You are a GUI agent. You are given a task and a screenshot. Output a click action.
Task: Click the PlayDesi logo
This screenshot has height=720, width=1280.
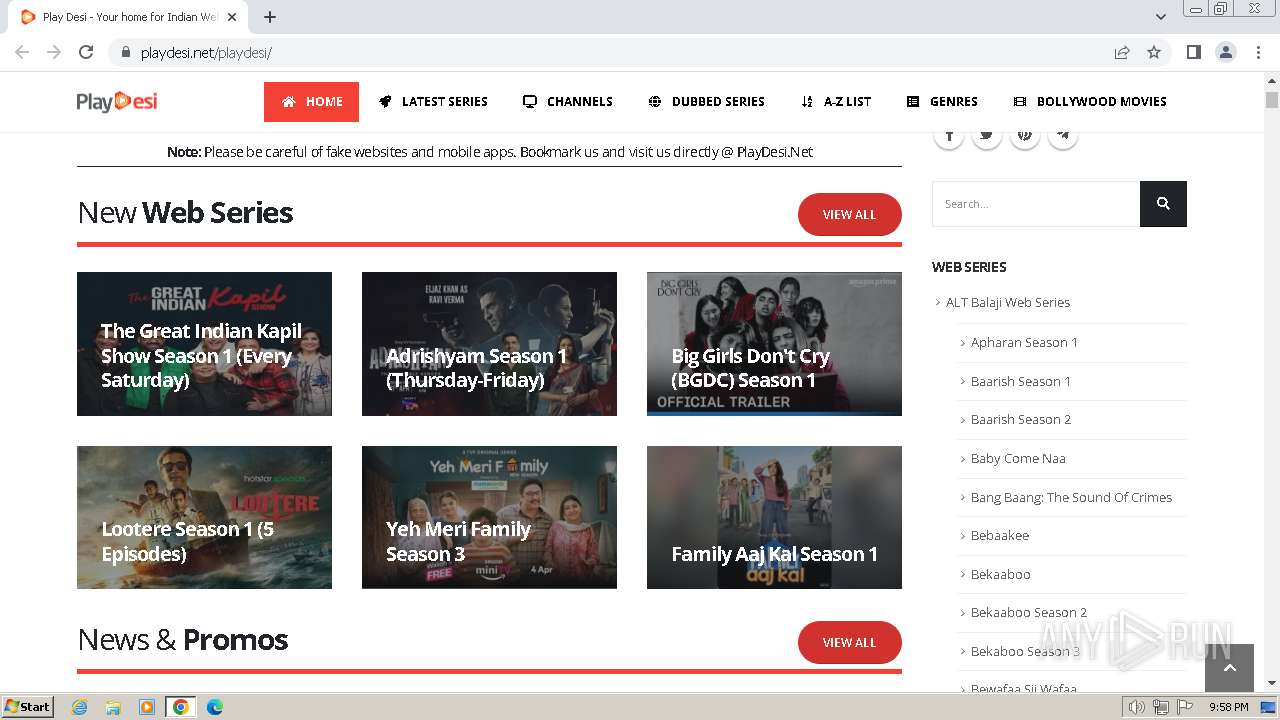tap(117, 101)
